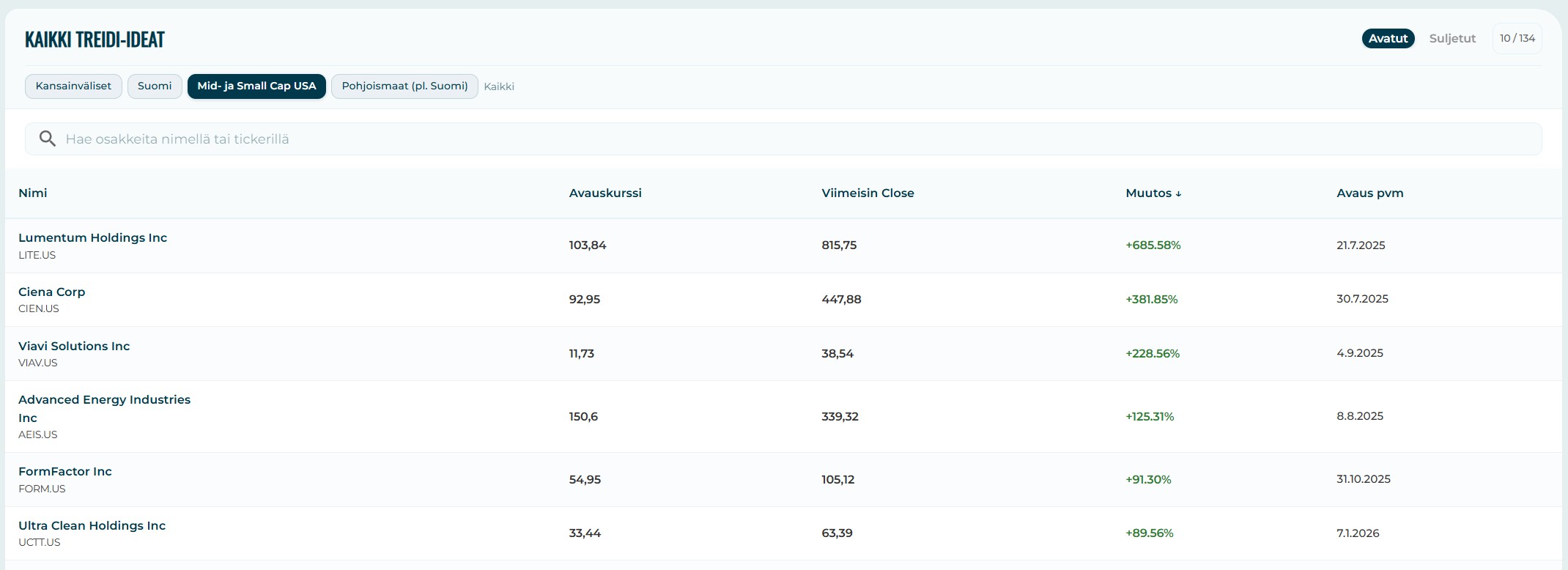1568x570 pixels.
Task: Click the Muutos sort arrow icon
Action: pyautogui.click(x=1178, y=194)
